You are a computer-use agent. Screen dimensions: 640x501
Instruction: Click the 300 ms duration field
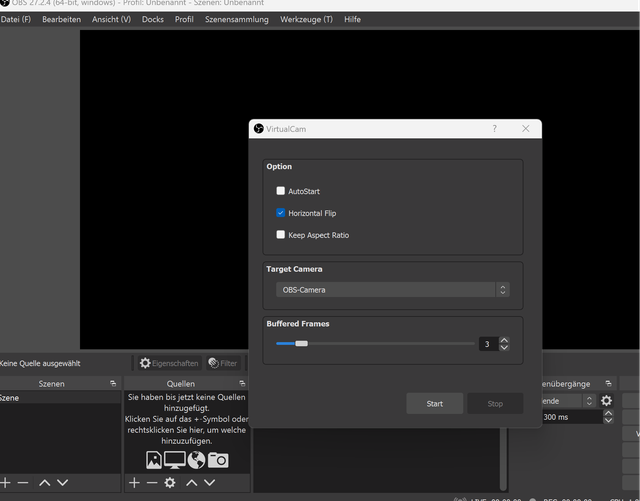pyautogui.click(x=572, y=417)
